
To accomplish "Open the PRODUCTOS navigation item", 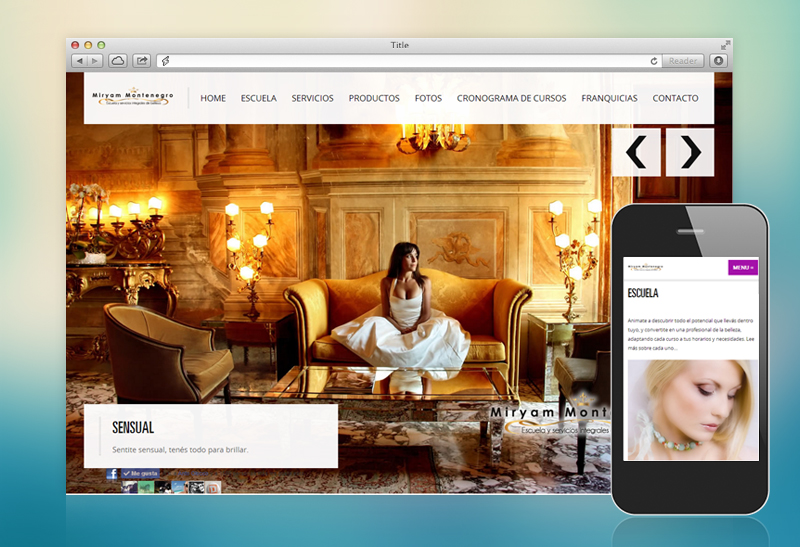I will tap(374, 98).
